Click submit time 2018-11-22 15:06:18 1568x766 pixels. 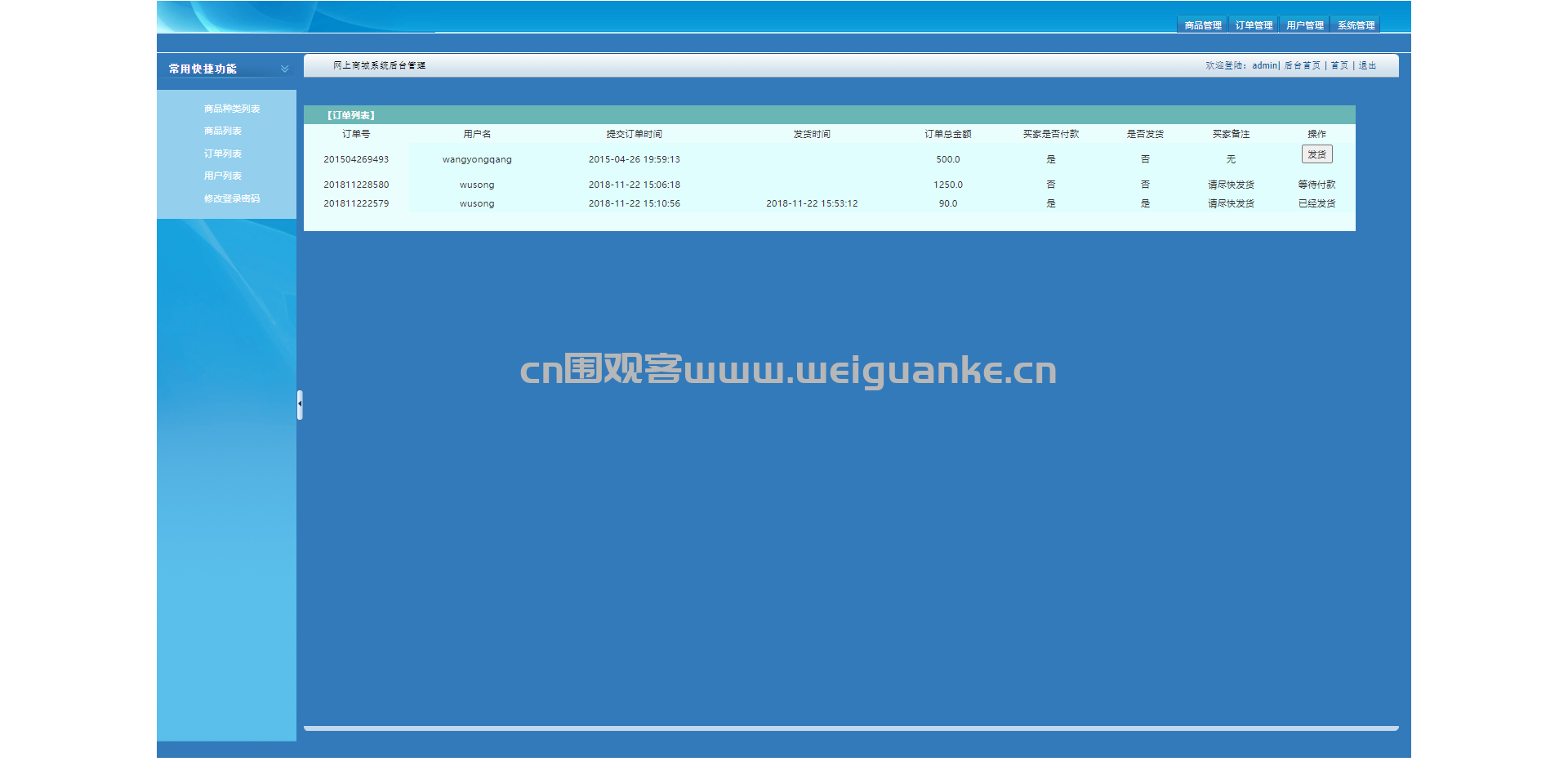(635, 185)
